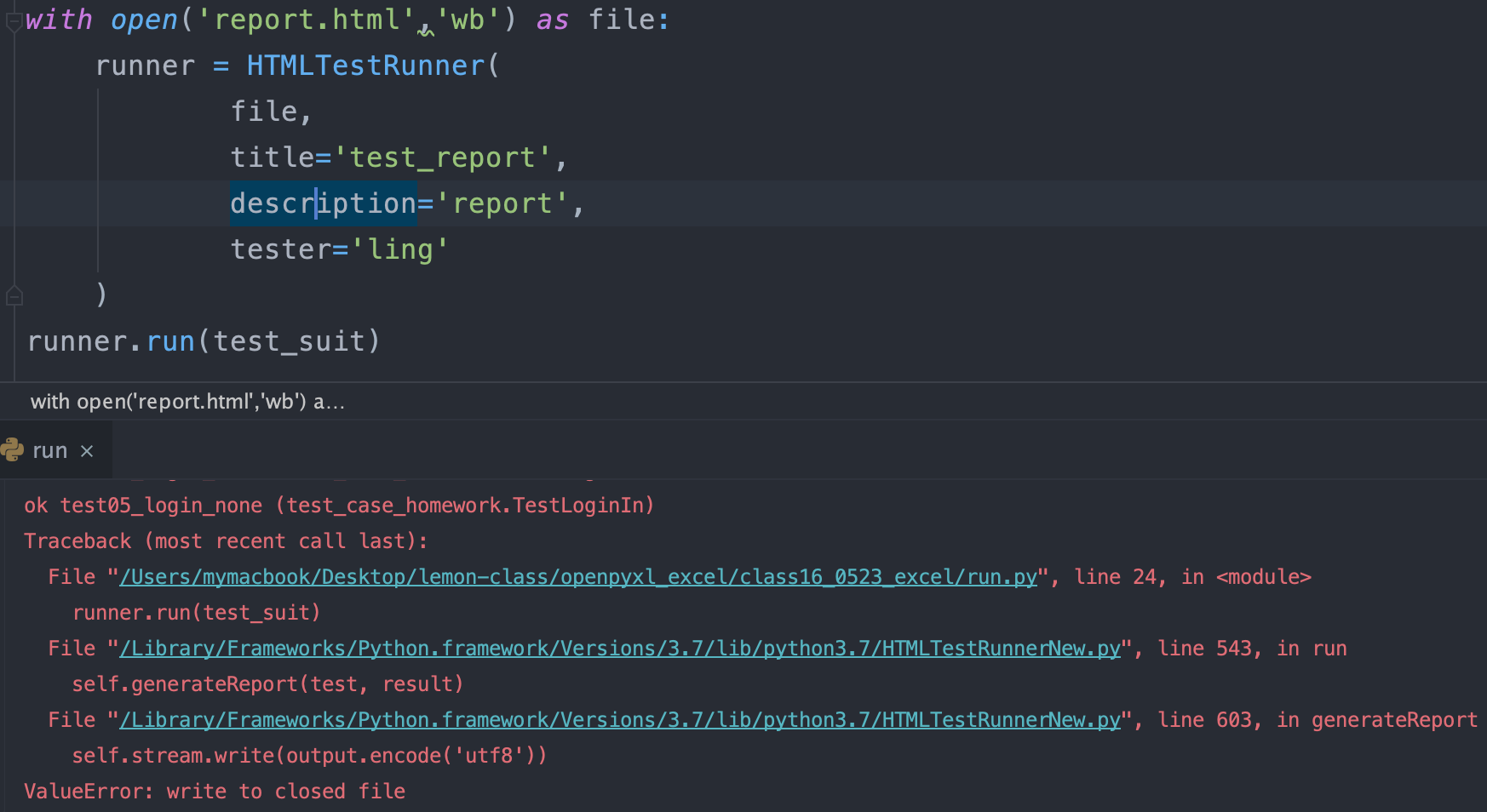Screen dimensions: 1487x812
Task: Click the self.stream.write output line
Action: [x=309, y=755]
